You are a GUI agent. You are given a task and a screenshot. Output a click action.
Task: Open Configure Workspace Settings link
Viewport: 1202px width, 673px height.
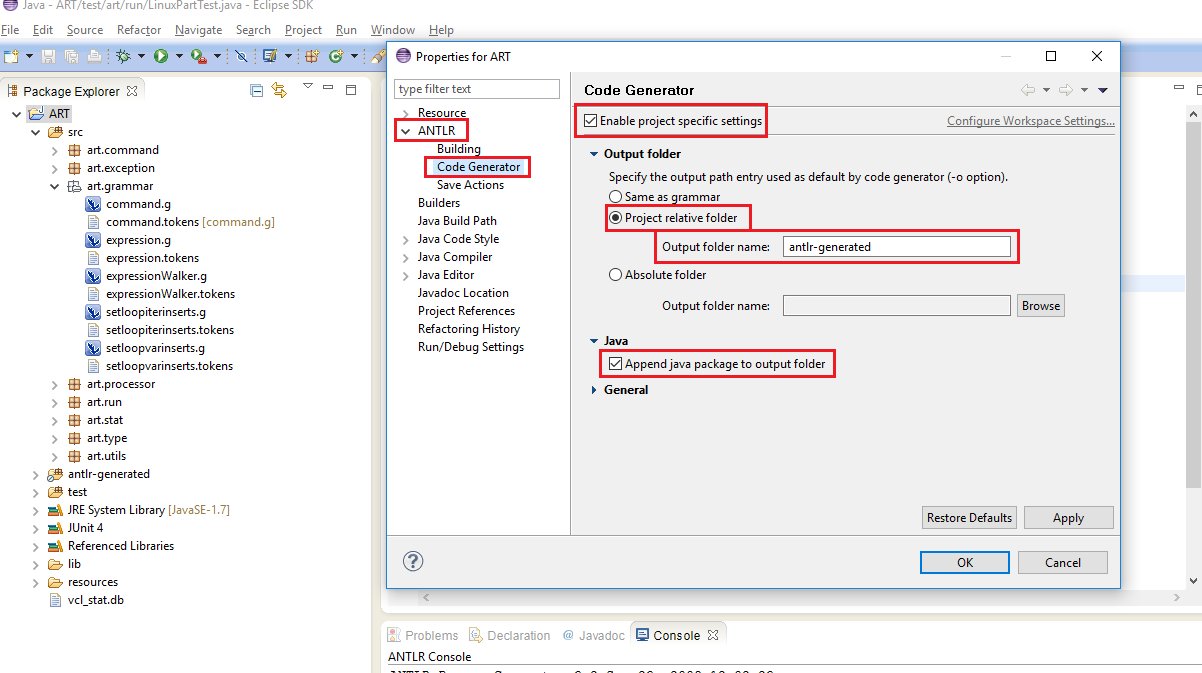[x=1031, y=121]
